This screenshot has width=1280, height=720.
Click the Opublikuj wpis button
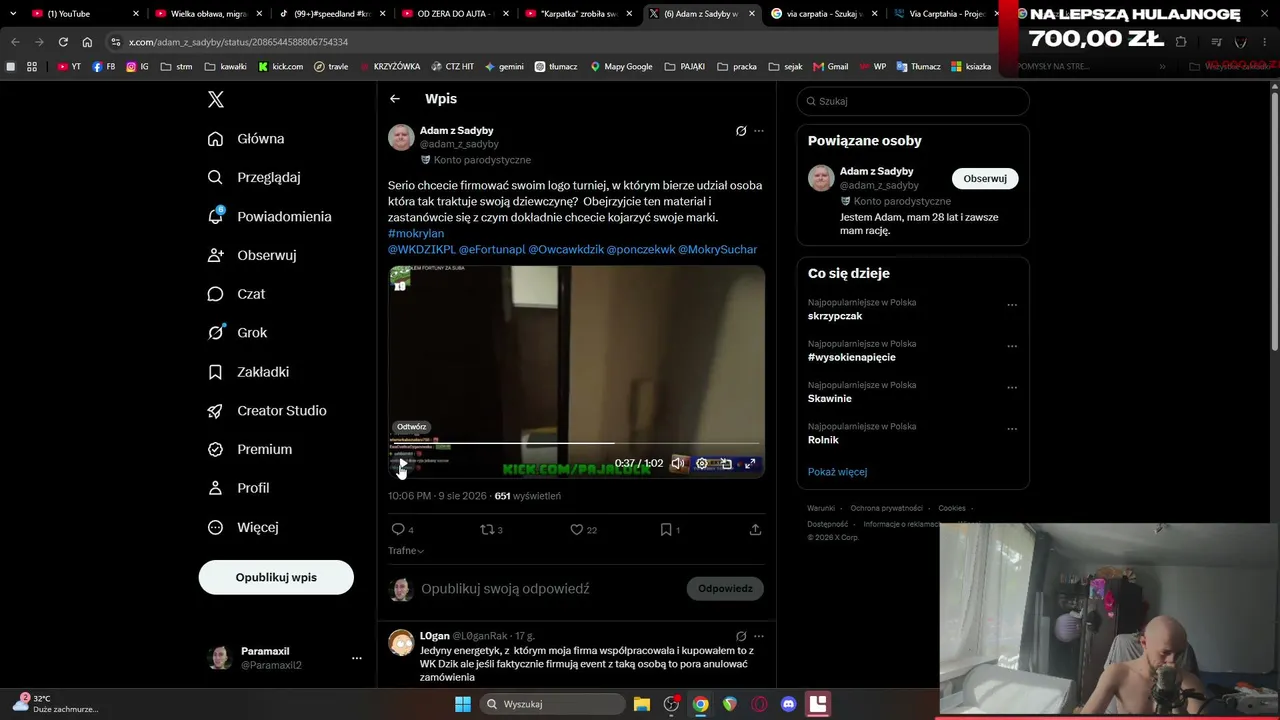pyautogui.click(x=276, y=577)
